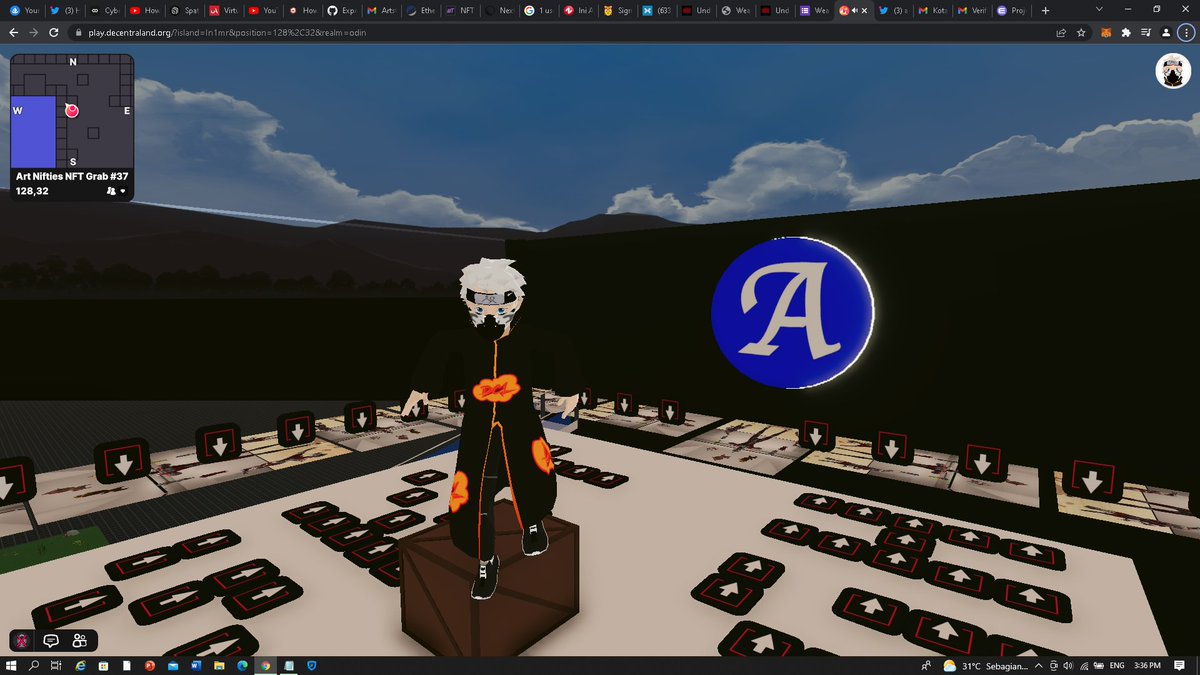Open the Chrome profile icon in toolbar
1200x675 pixels.
click(x=1166, y=32)
